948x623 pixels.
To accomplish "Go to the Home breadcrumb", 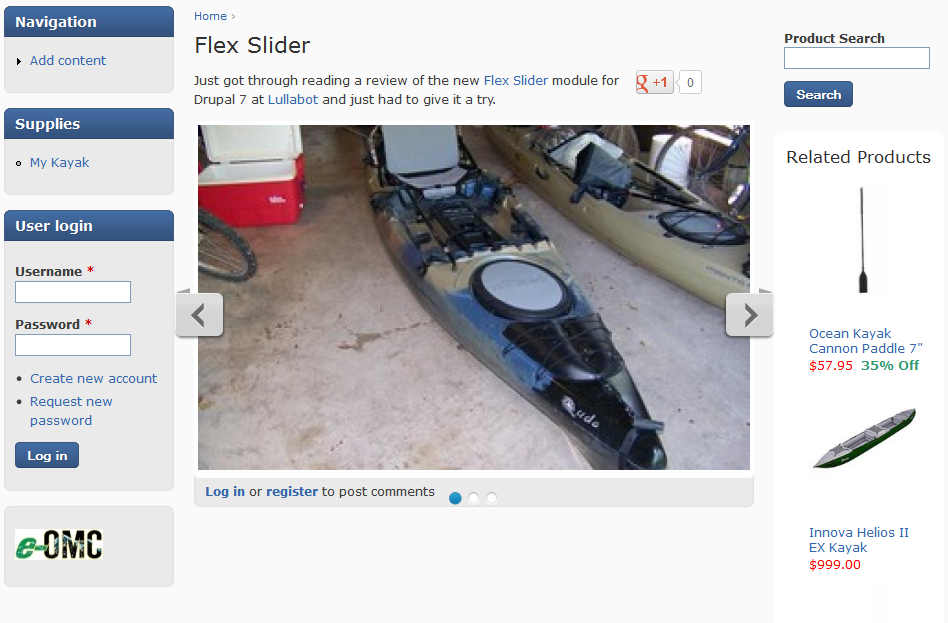I will tap(210, 16).
